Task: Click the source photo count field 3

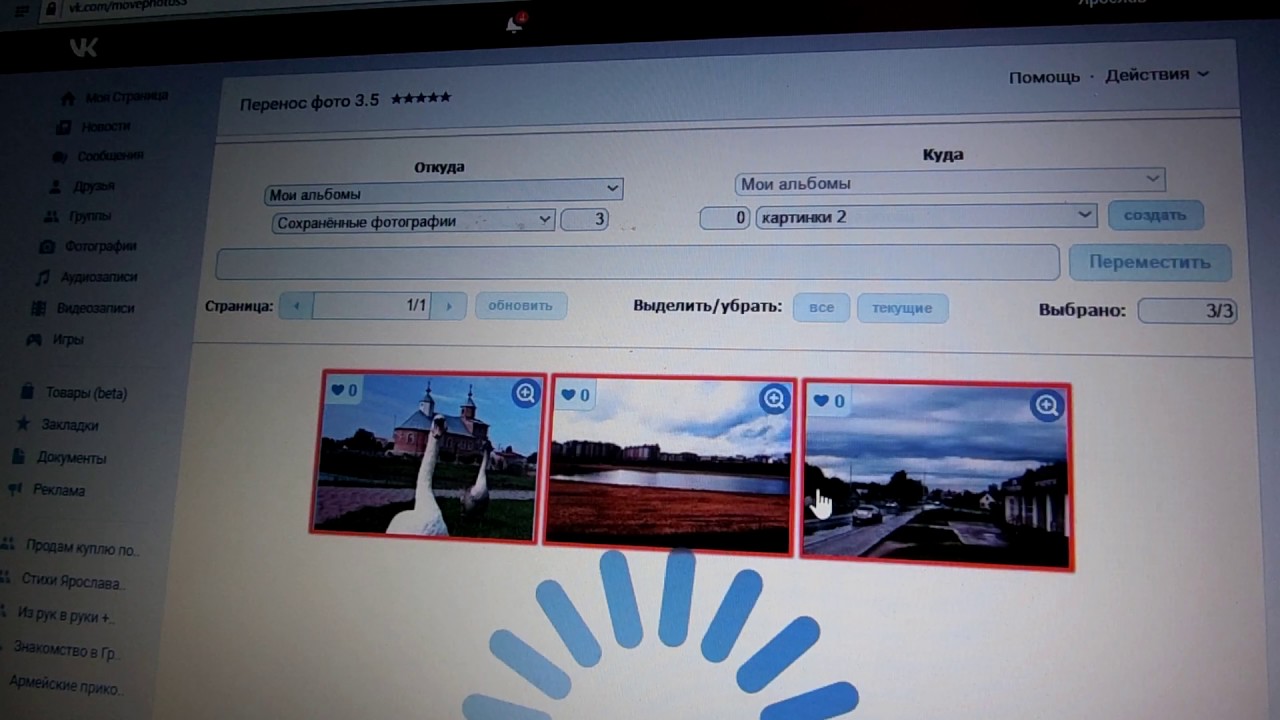Action: point(585,219)
